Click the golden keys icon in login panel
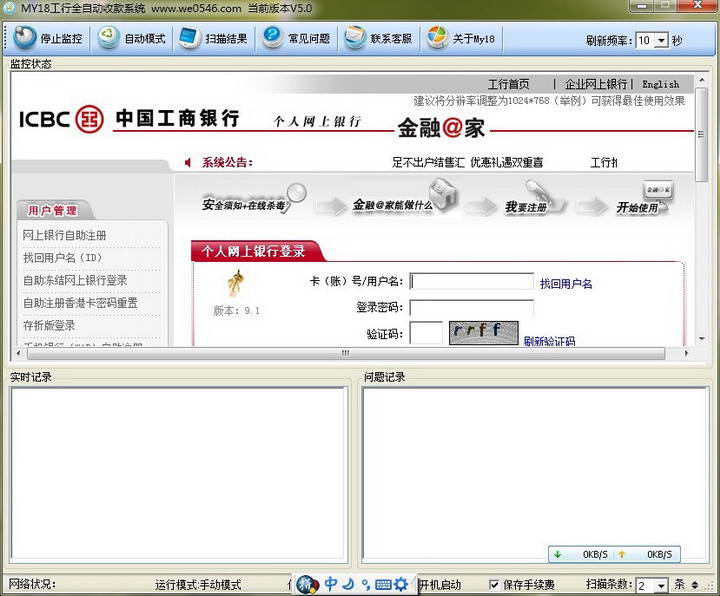This screenshot has width=720, height=596. tap(236, 283)
